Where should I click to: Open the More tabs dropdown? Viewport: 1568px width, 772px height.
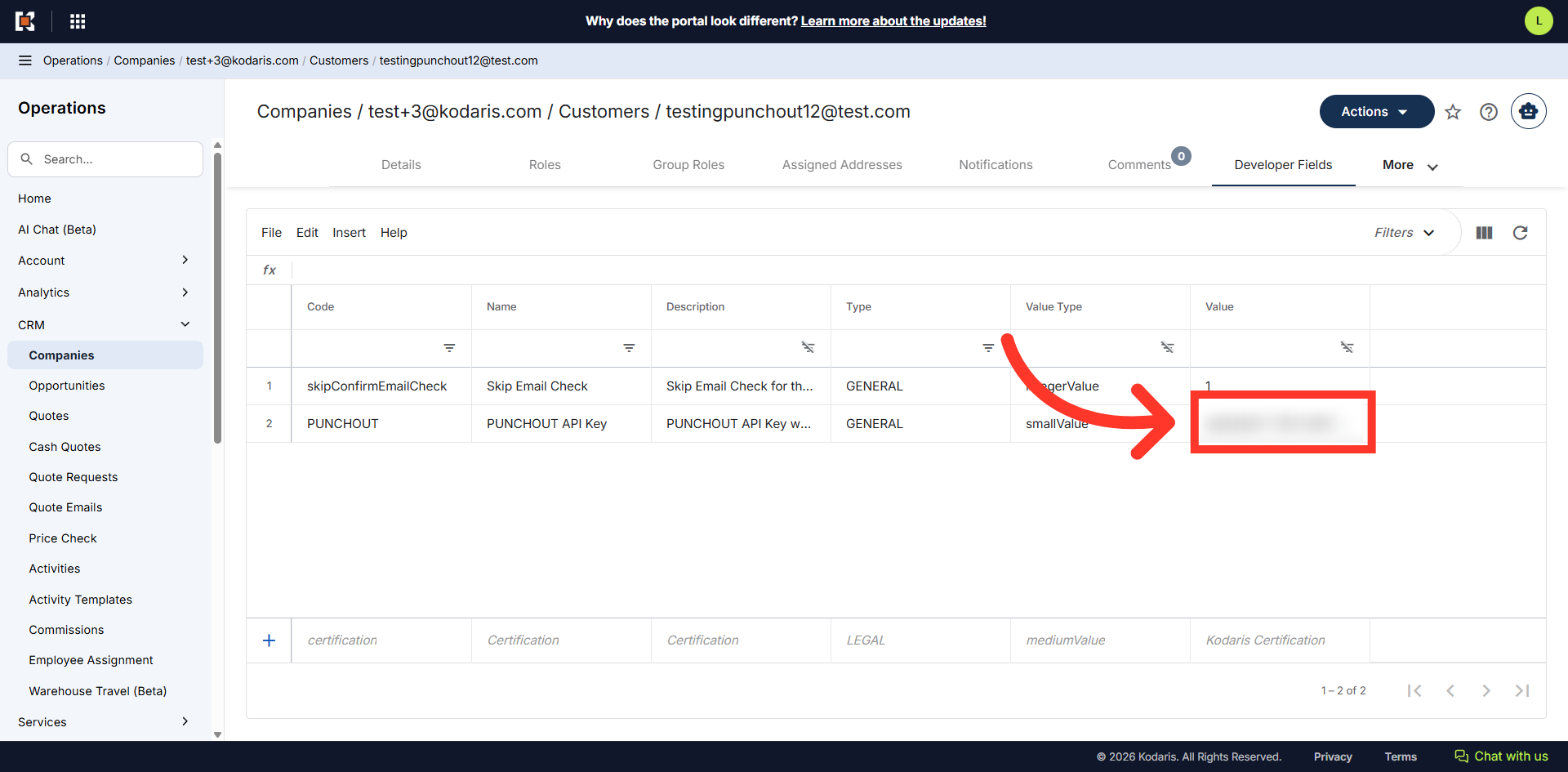[1410, 166]
